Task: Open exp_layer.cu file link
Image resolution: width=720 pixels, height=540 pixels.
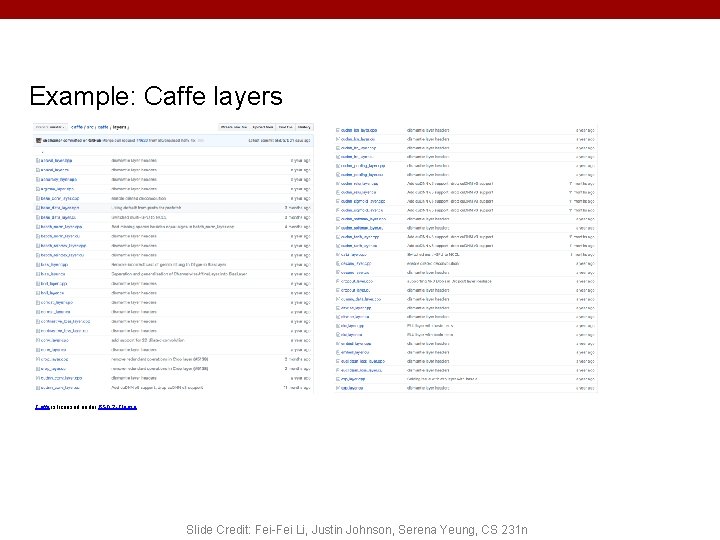Action: [352, 388]
